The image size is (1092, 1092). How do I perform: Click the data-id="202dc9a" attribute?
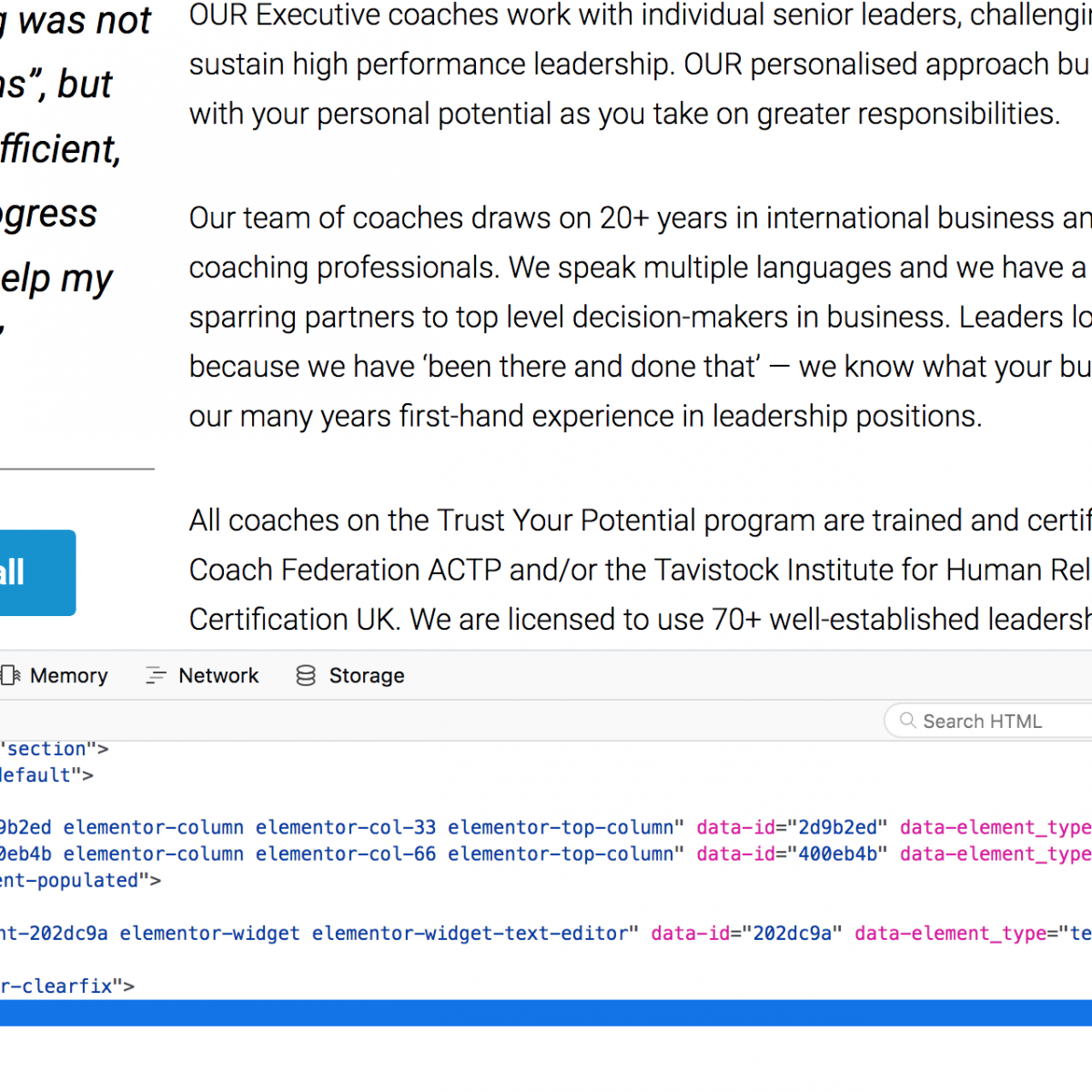746,933
